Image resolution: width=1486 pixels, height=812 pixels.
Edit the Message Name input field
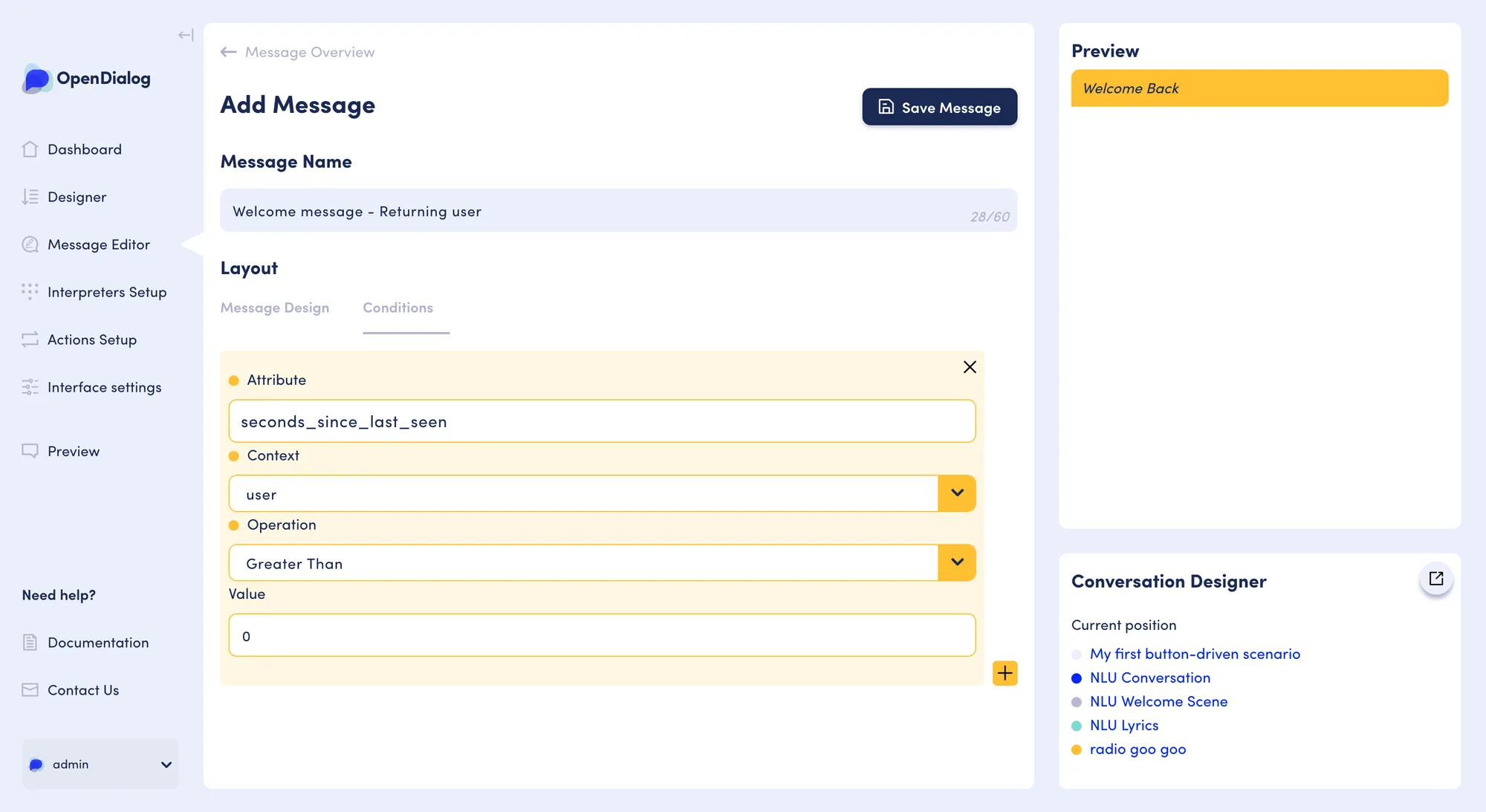(618, 210)
